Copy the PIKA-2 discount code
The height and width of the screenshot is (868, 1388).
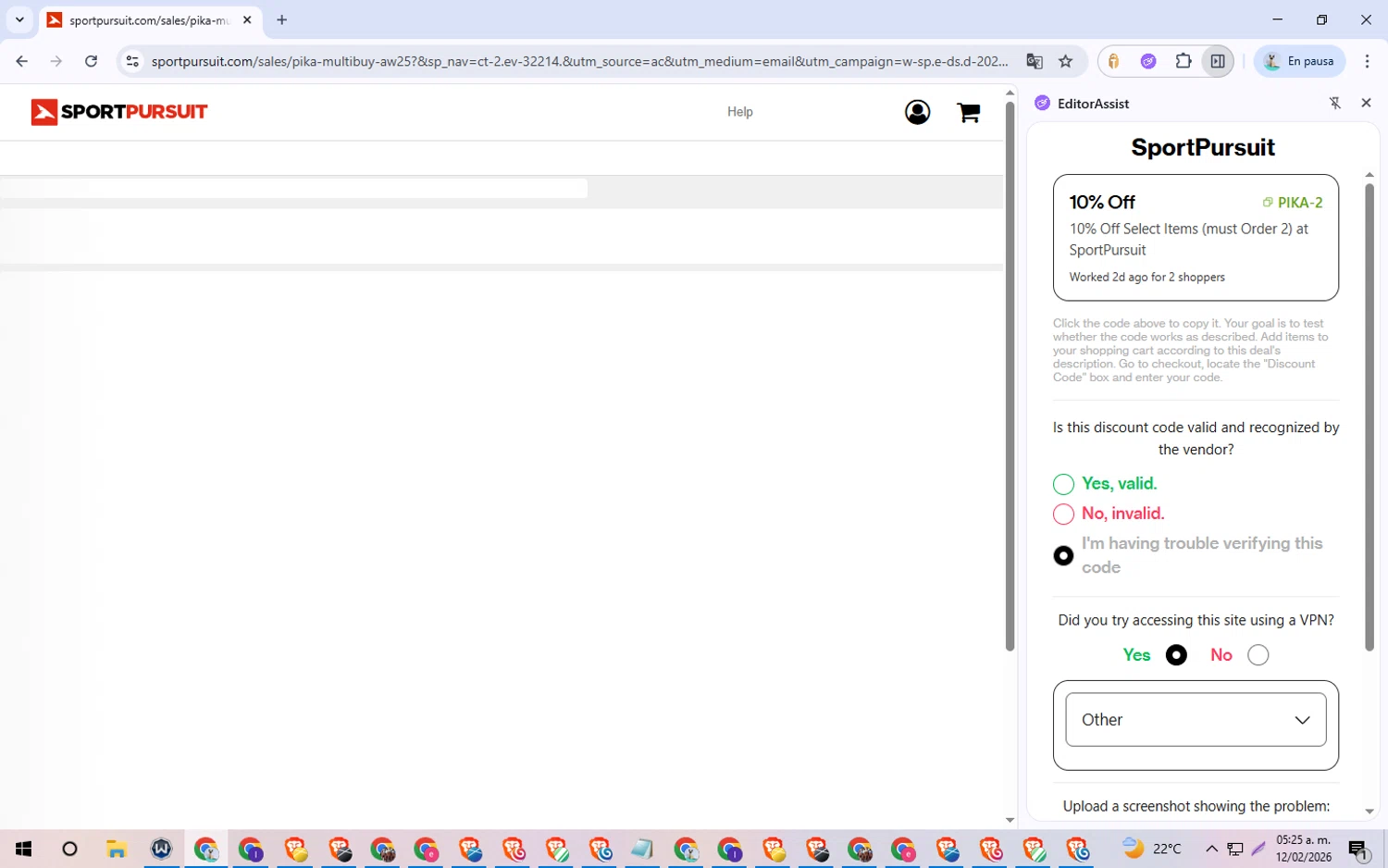coord(1293,203)
